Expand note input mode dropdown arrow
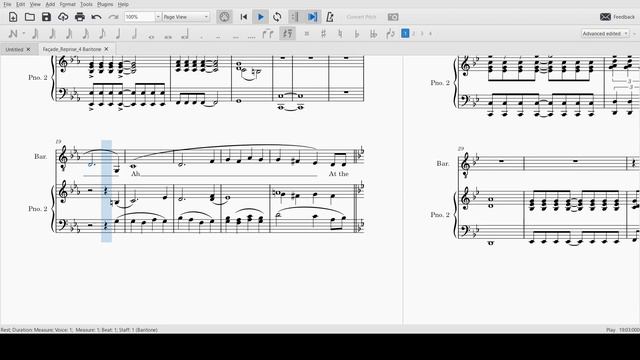This screenshot has height=360, width=640. pos(24,34)
